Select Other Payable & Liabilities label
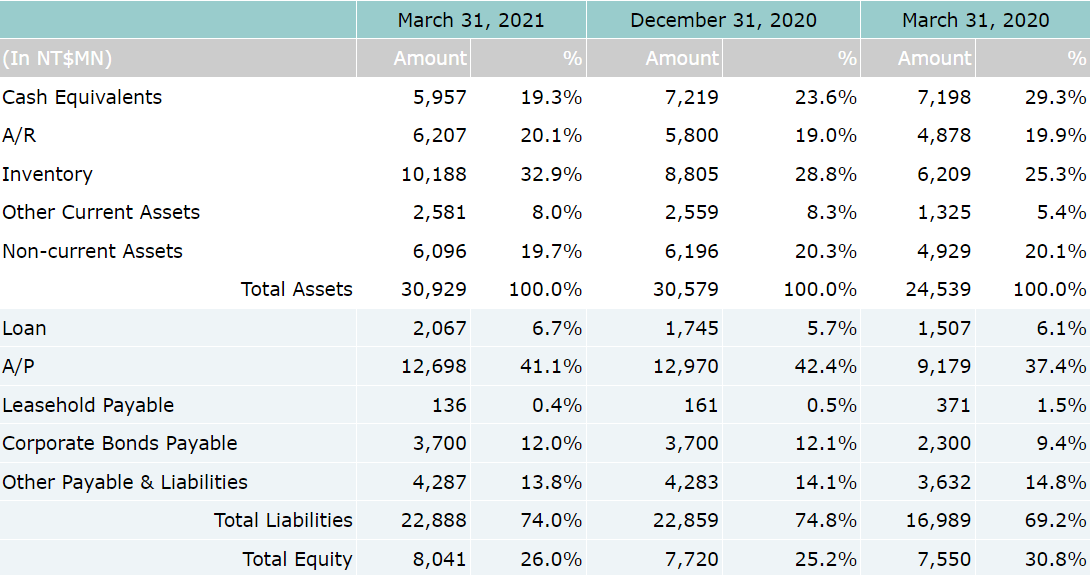 (x=125, y=482)
